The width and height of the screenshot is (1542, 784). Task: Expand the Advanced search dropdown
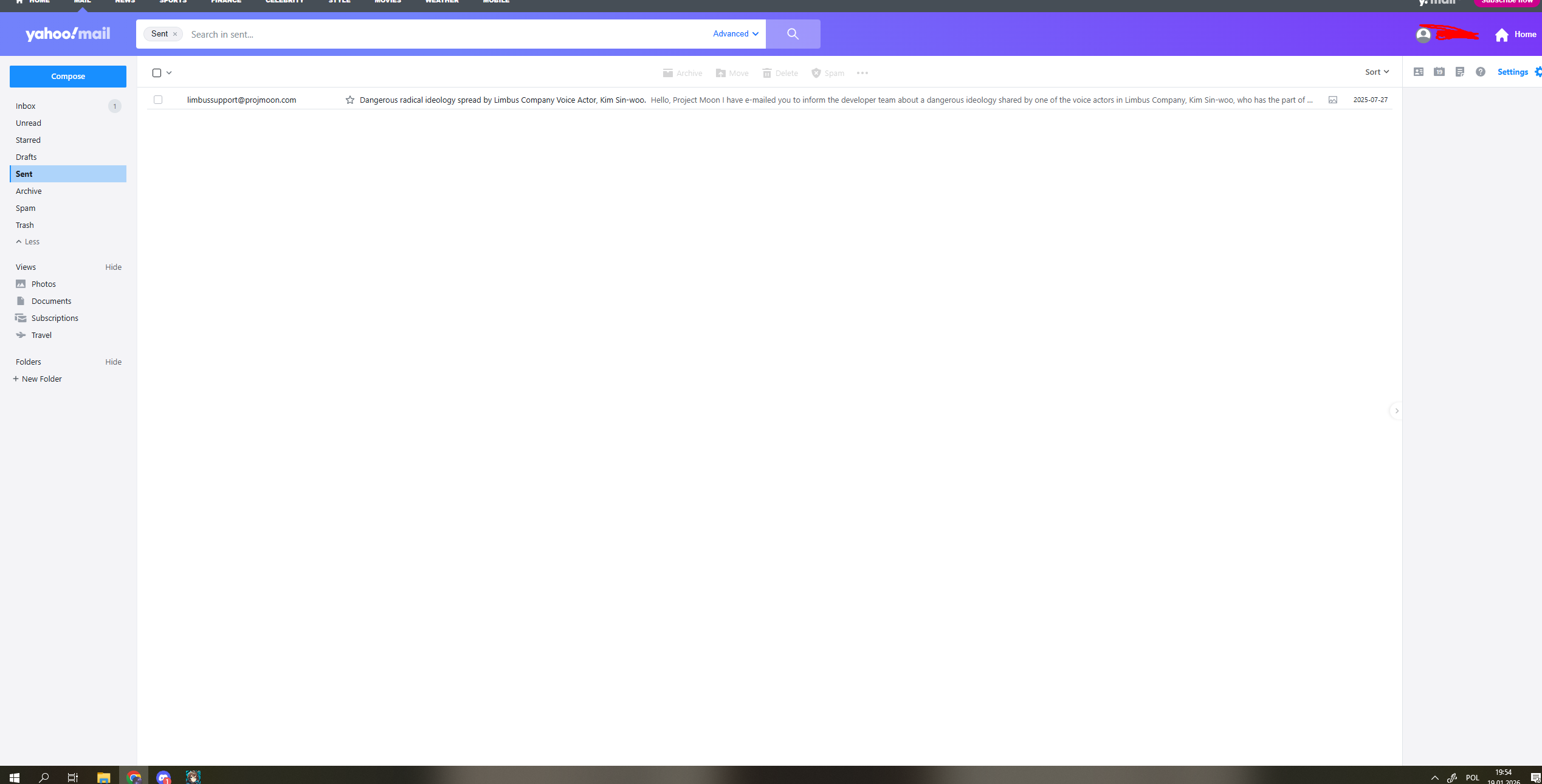pyautogui.click(x=735, y=34)
